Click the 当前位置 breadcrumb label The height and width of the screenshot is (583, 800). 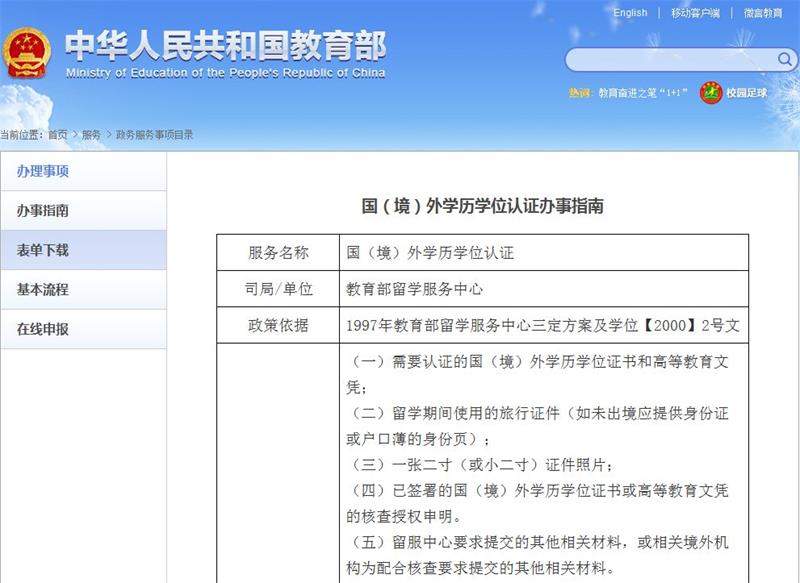click(x=20, y=135)
